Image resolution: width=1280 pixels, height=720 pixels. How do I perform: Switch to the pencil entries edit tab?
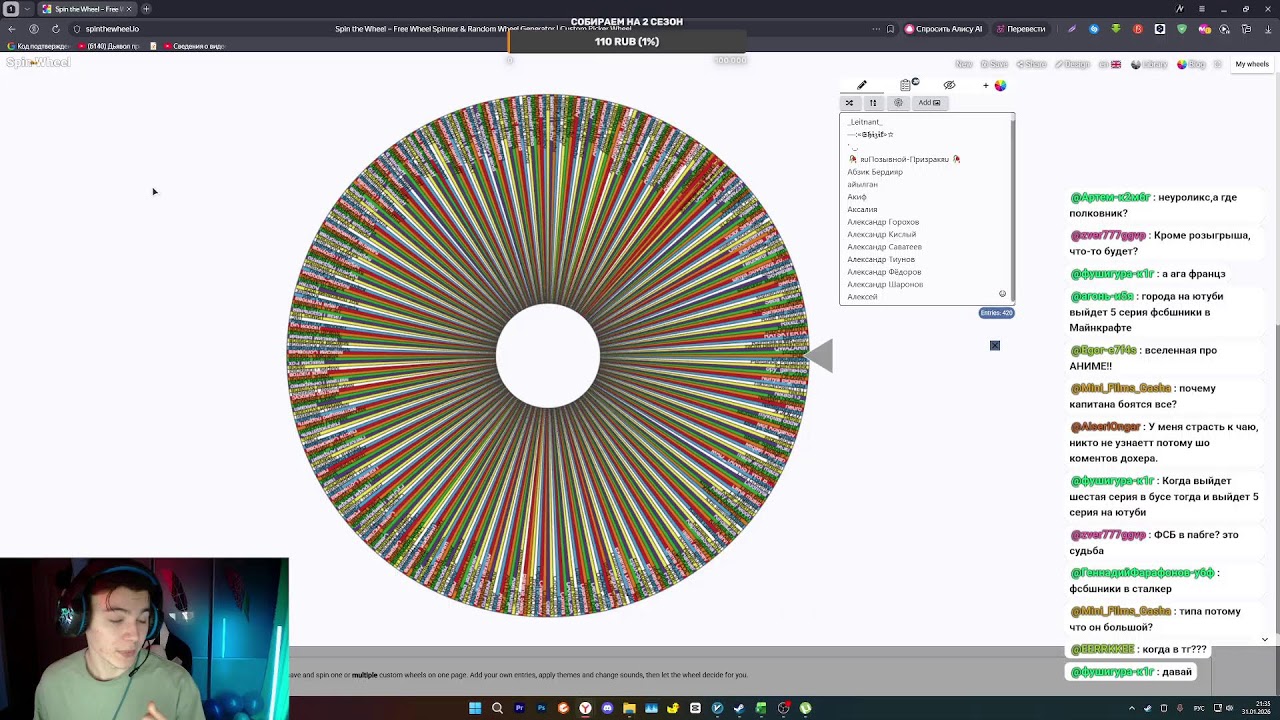(862, 85)
